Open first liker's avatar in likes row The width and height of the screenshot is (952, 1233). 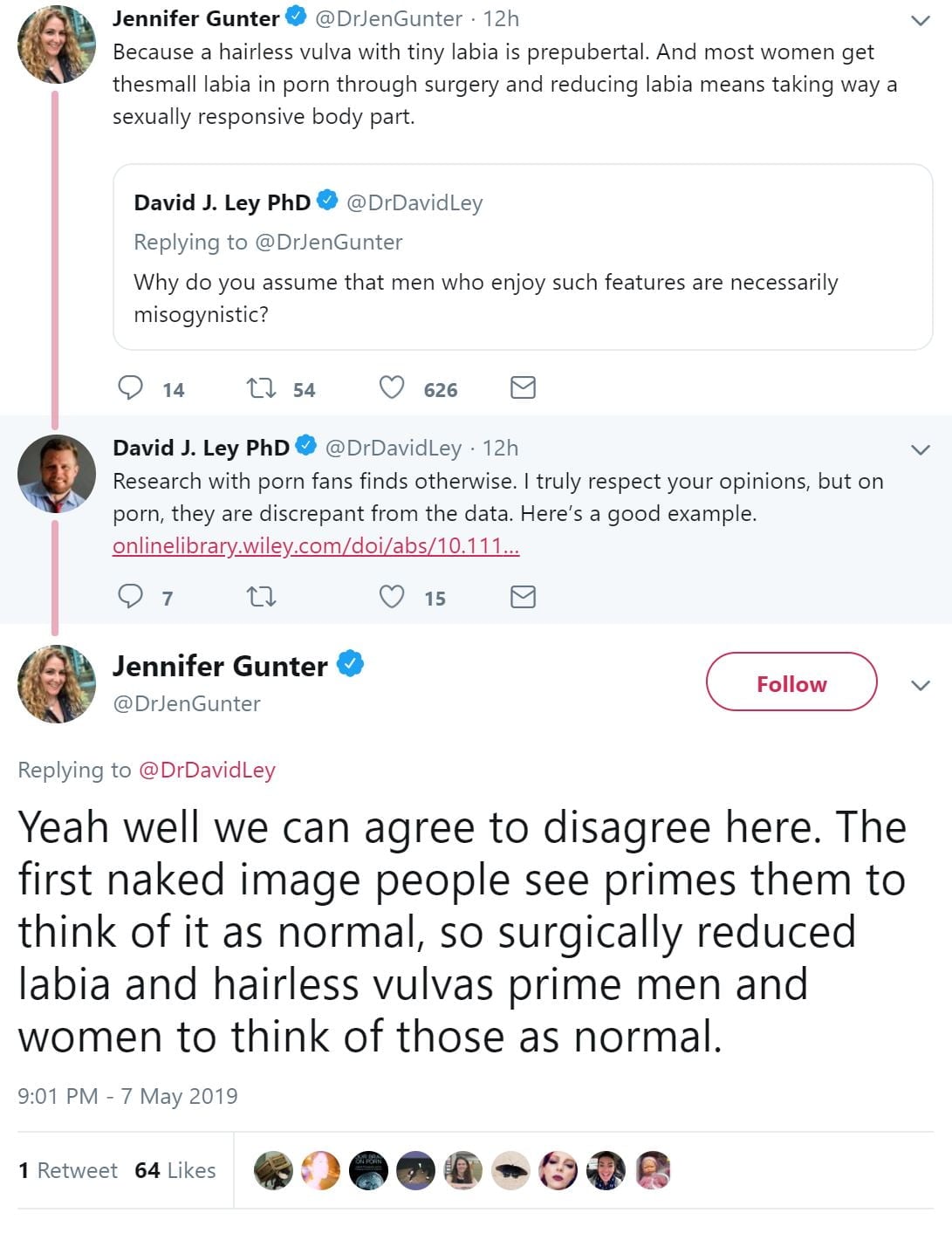pyautogui.click(x=273, y=1170)
